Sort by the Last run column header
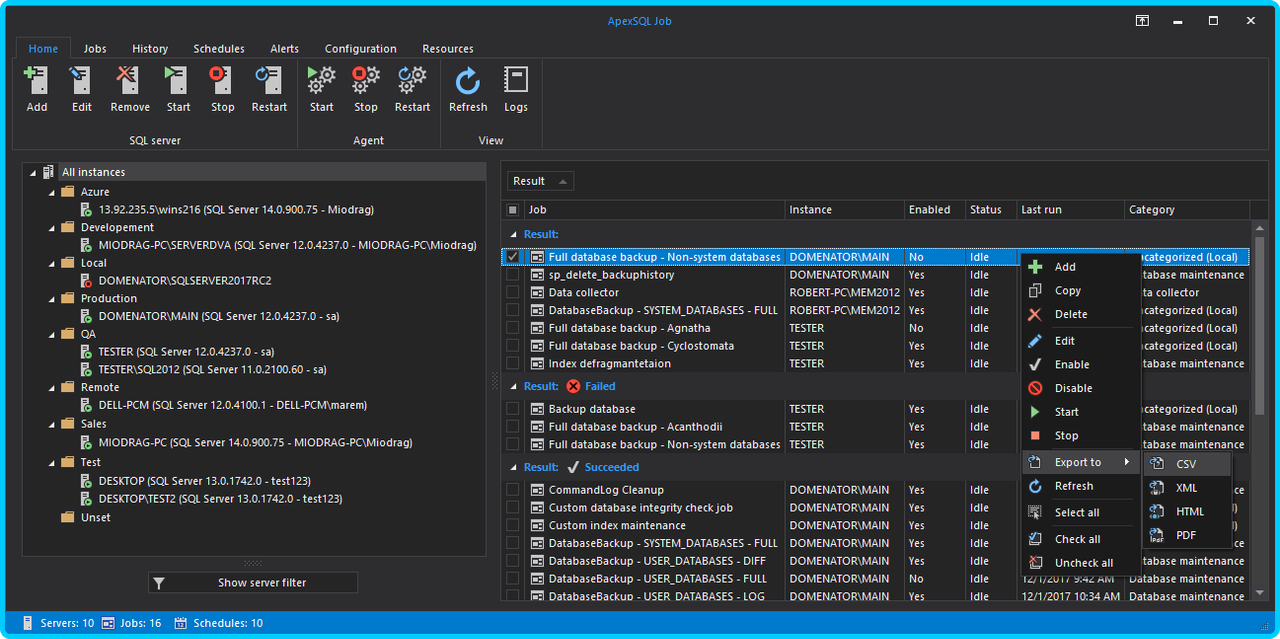Screen dimensions: 1280x639 click(1070, 210)
